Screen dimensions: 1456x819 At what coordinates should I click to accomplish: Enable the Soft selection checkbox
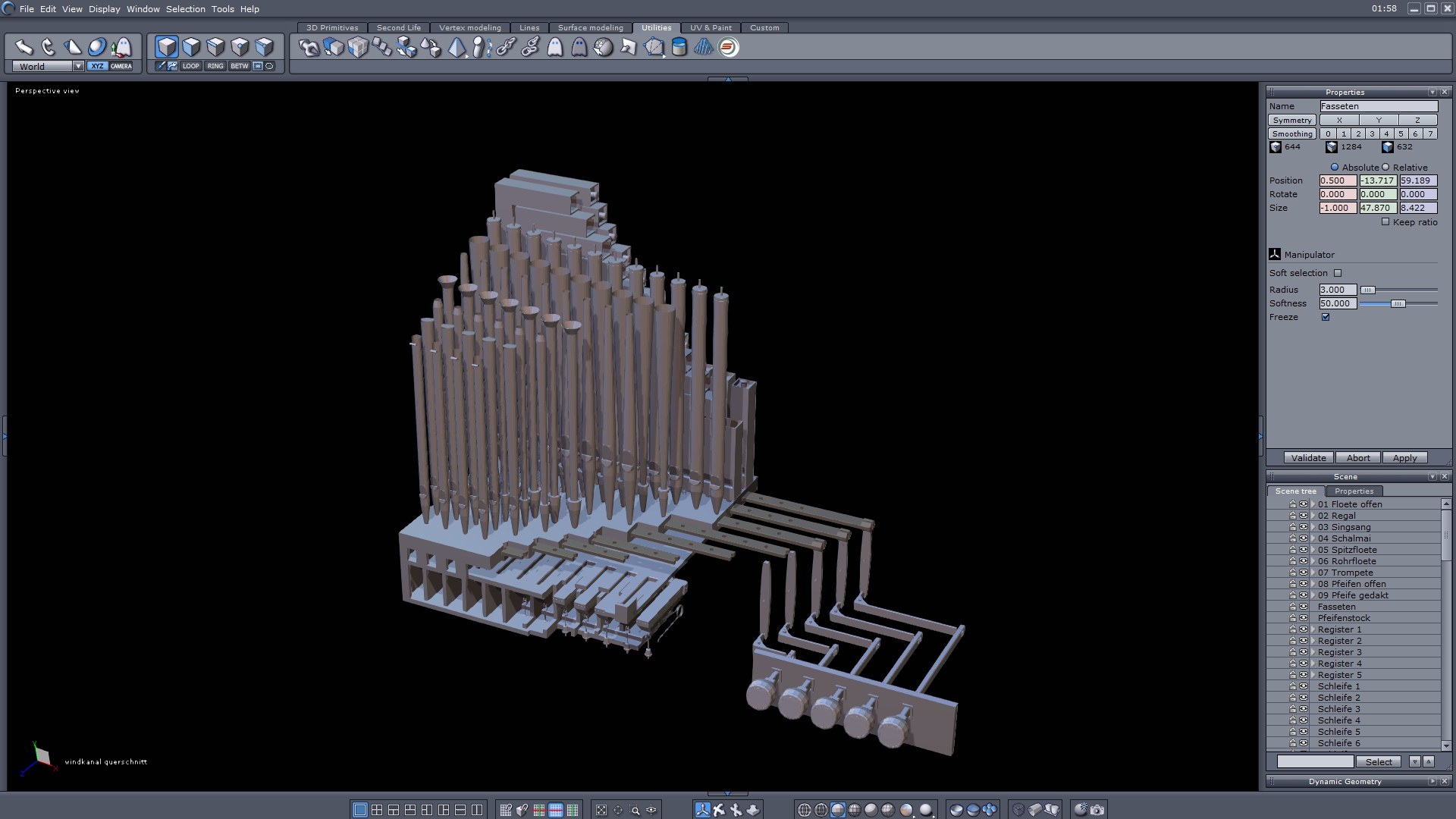(1338, 273)
